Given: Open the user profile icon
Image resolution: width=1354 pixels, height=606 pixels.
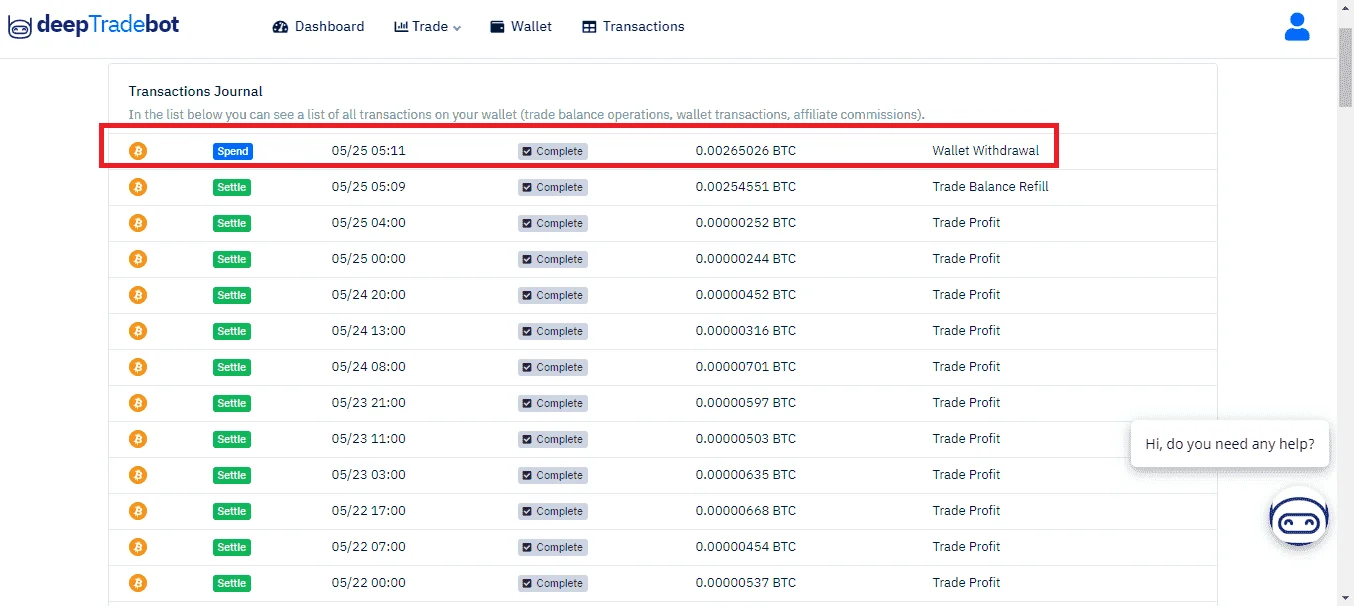Looking at the screenshot, I should 1297,27.
